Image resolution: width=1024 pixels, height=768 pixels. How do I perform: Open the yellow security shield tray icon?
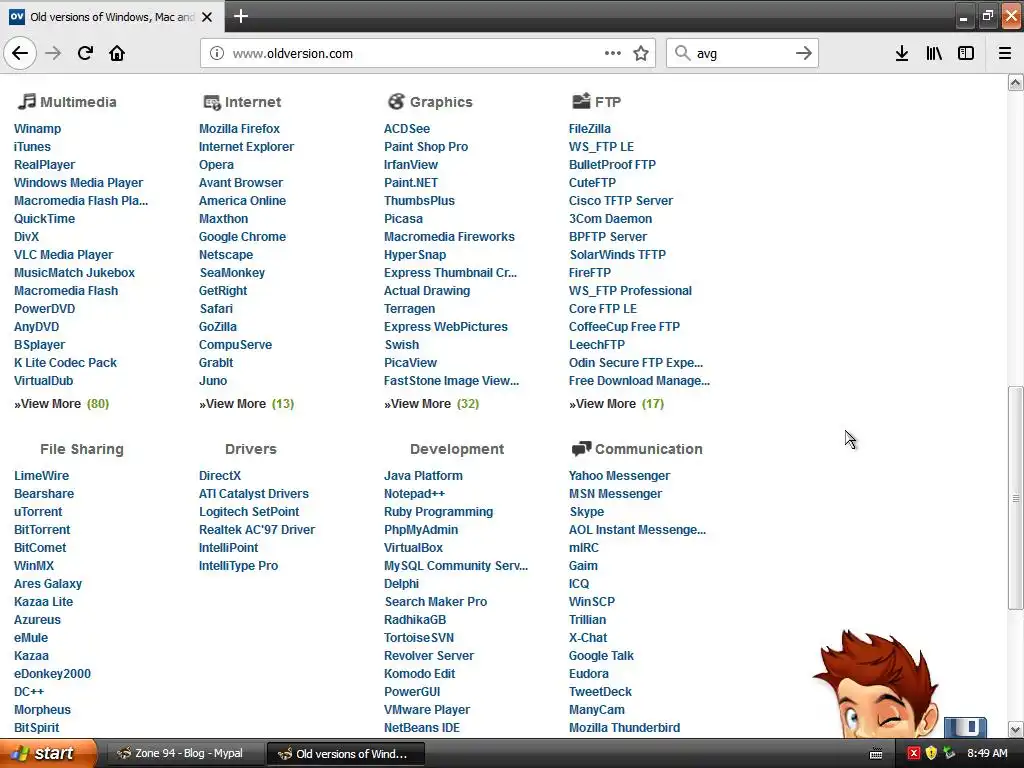coord(931,754)
